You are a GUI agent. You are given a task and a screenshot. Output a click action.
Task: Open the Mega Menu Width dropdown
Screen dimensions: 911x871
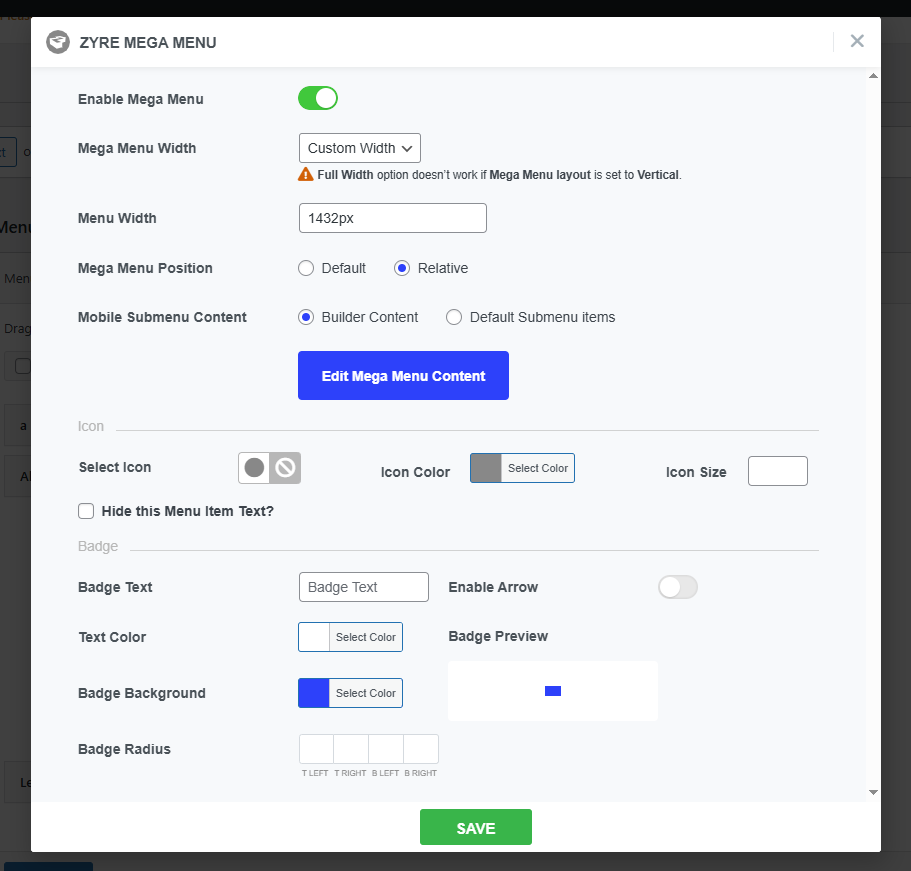pyautogui.click(x=360, y=148)
